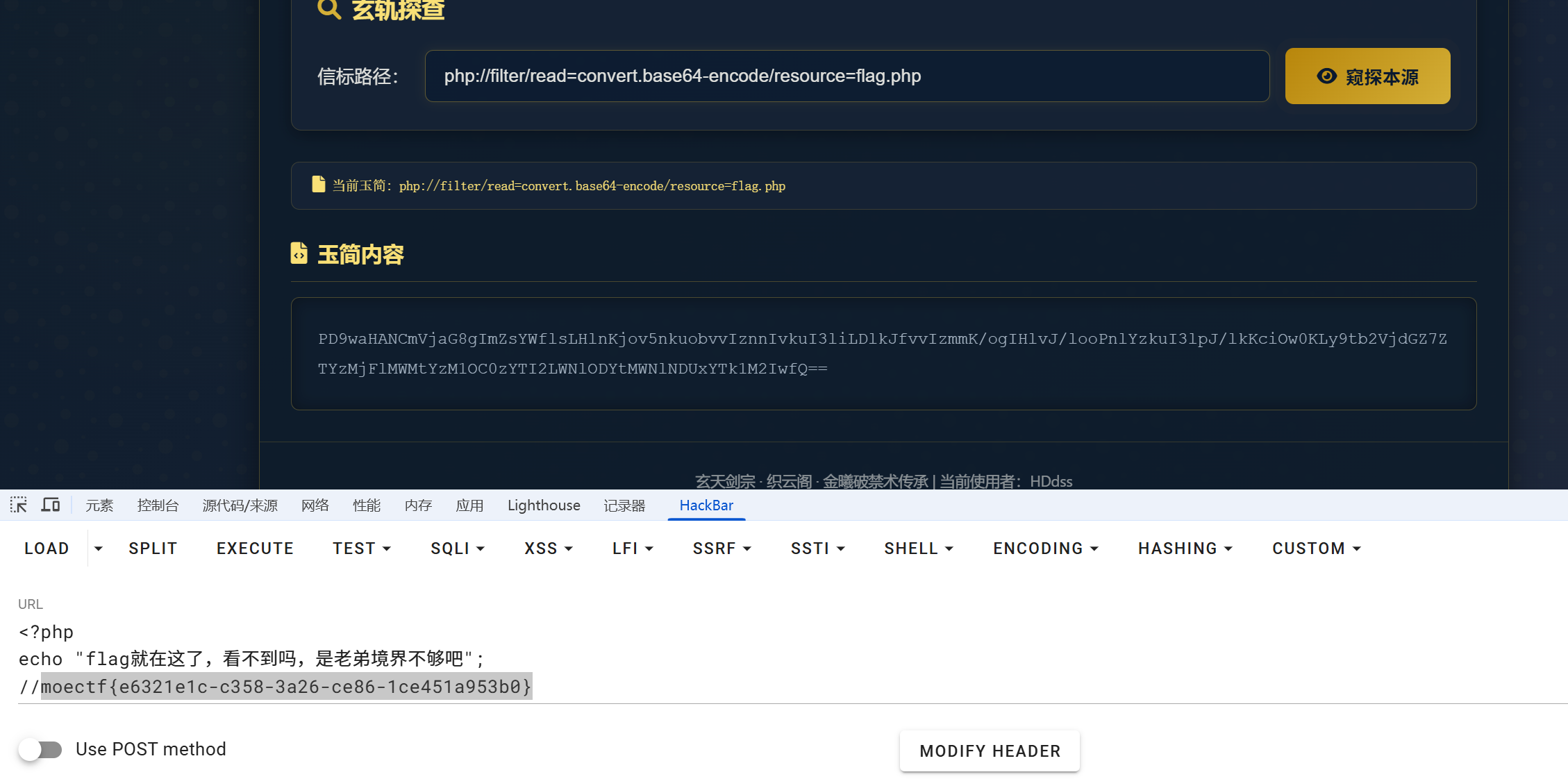Click the eye icon on 窥探本源 button
The image size is (1568, 779).
[x=1326, y=76]
